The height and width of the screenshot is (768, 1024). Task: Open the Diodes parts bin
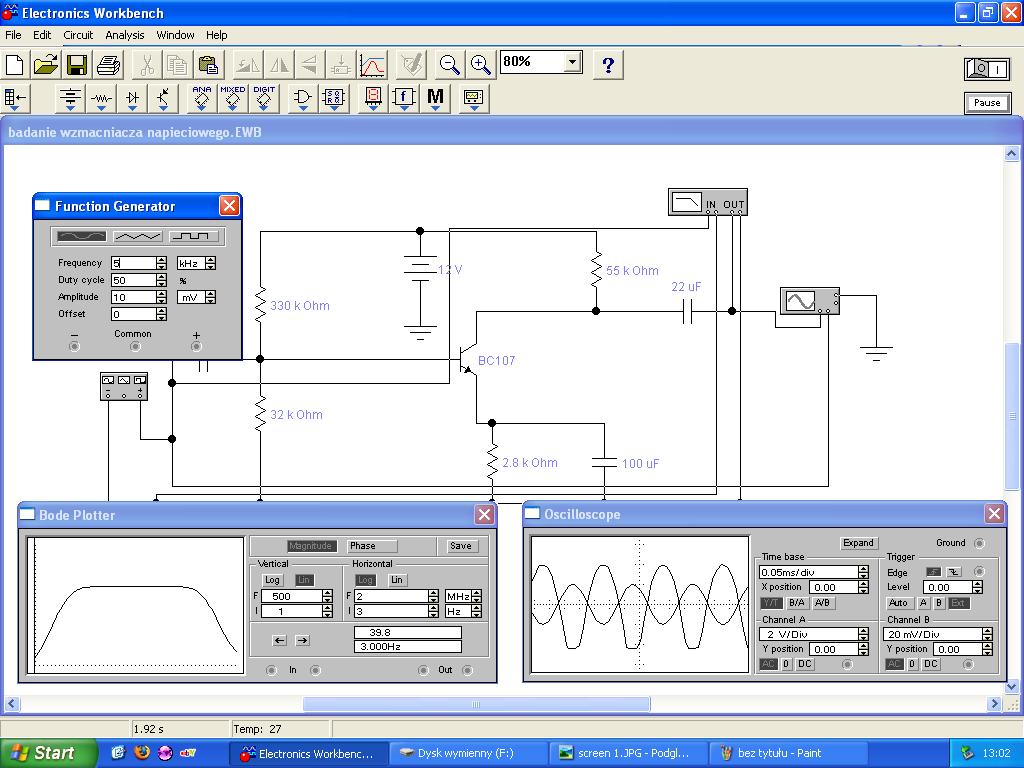(x=133, y=99)
